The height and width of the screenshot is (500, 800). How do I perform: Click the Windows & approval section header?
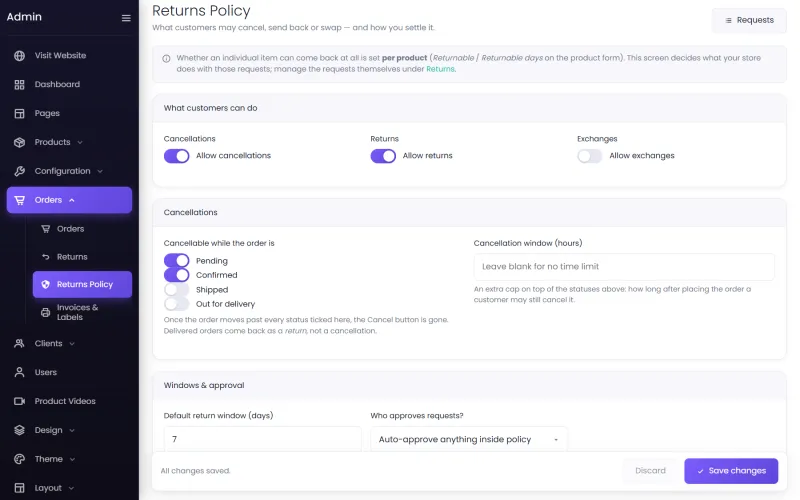pyautogui.click(x=204, y=385)
